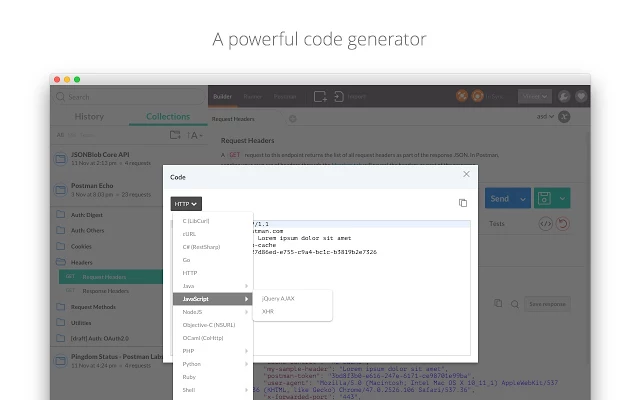Image resolution: width=640 pixels, height=400 pixels.
Task: Copy generated code using the clipboard icon
Action: [462, 203]
